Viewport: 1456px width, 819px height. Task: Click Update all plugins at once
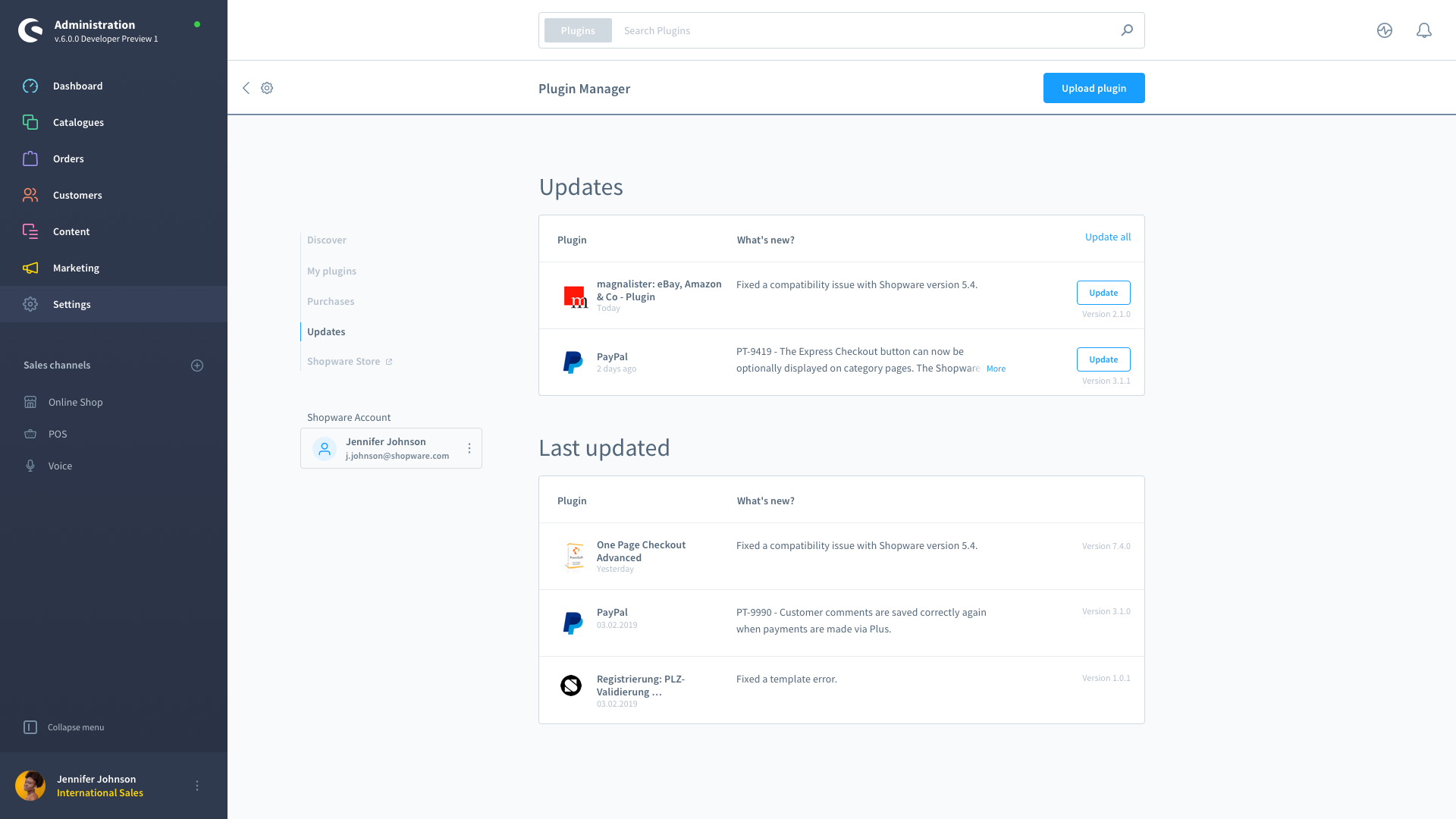click(x=1107, y=236)
